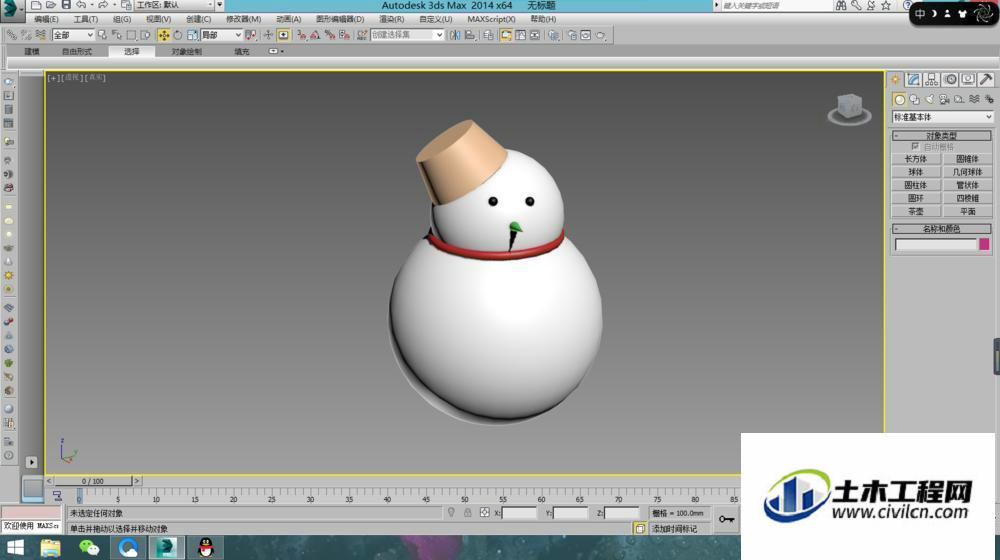Screen dimensions: 1000x560
Task: Click the Align tool icon
Action: tap(470, 35)
